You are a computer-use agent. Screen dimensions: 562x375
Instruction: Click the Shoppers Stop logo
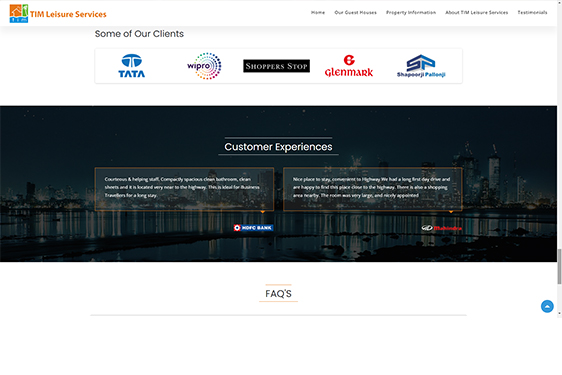pos(276,66)
